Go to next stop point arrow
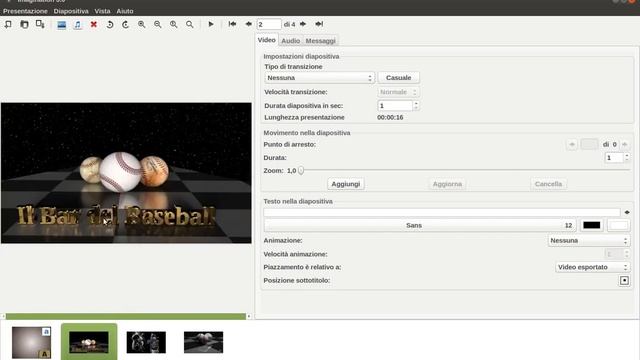Image resolution: width=640 pixels, height=360 pixels. (624, 144)
